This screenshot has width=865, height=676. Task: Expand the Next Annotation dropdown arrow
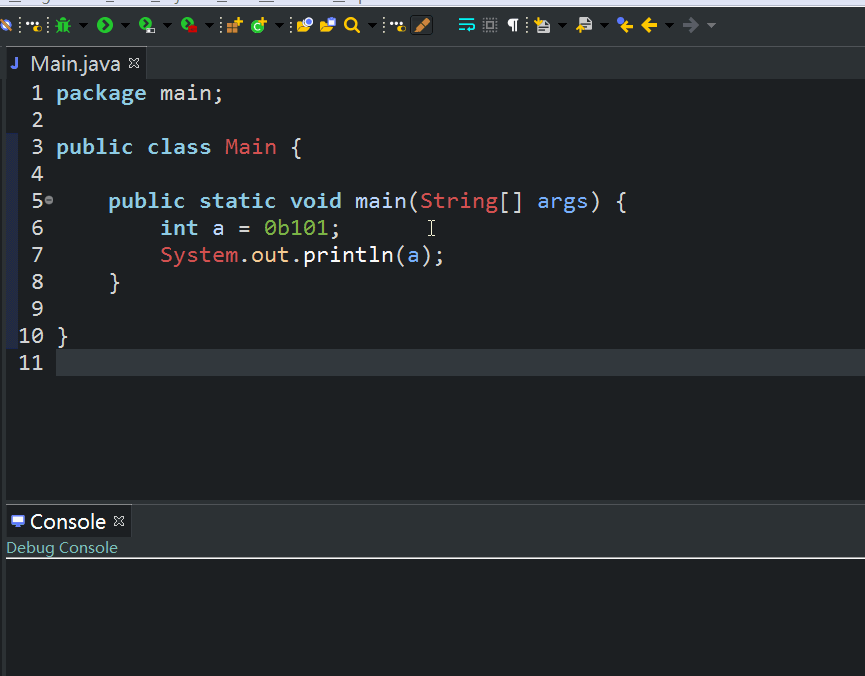point(563,25)
